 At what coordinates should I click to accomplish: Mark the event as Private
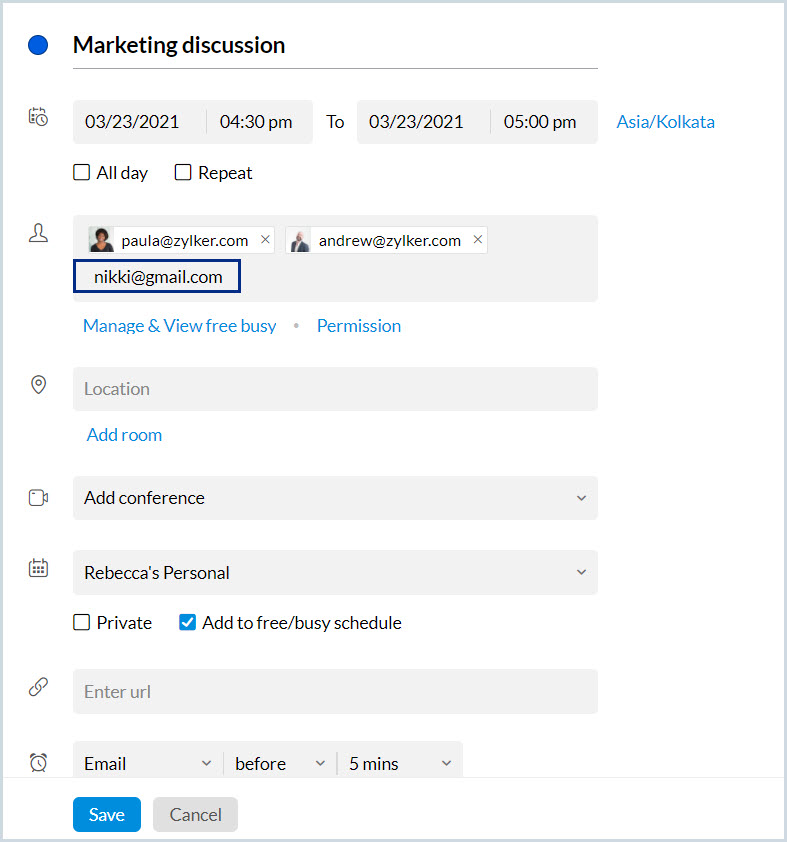pyautogui.click(x=82, y=622)
